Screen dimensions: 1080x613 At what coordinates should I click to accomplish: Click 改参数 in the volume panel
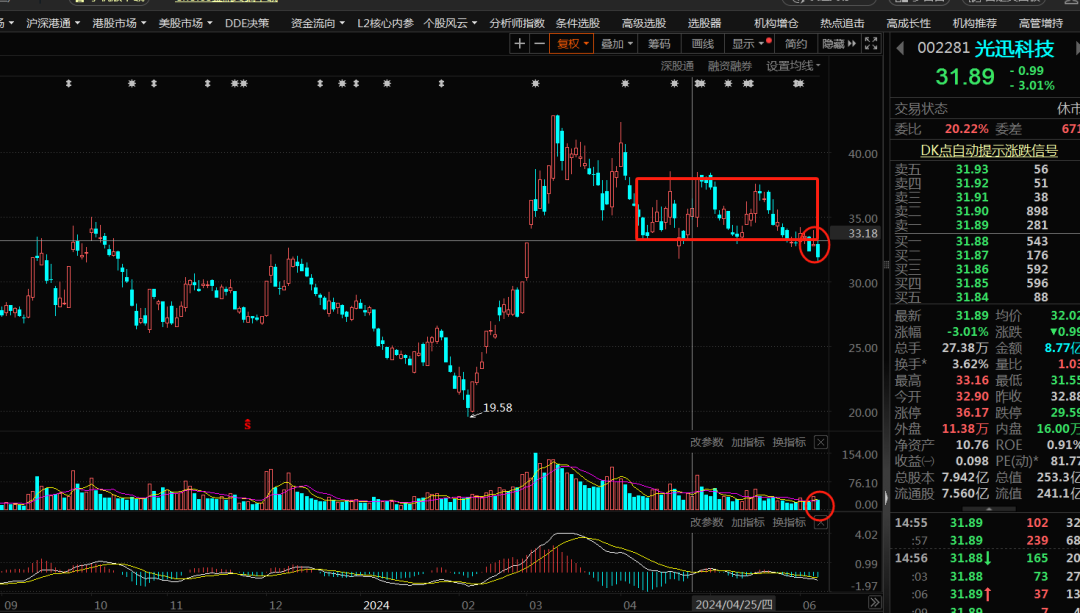point(706,442)
